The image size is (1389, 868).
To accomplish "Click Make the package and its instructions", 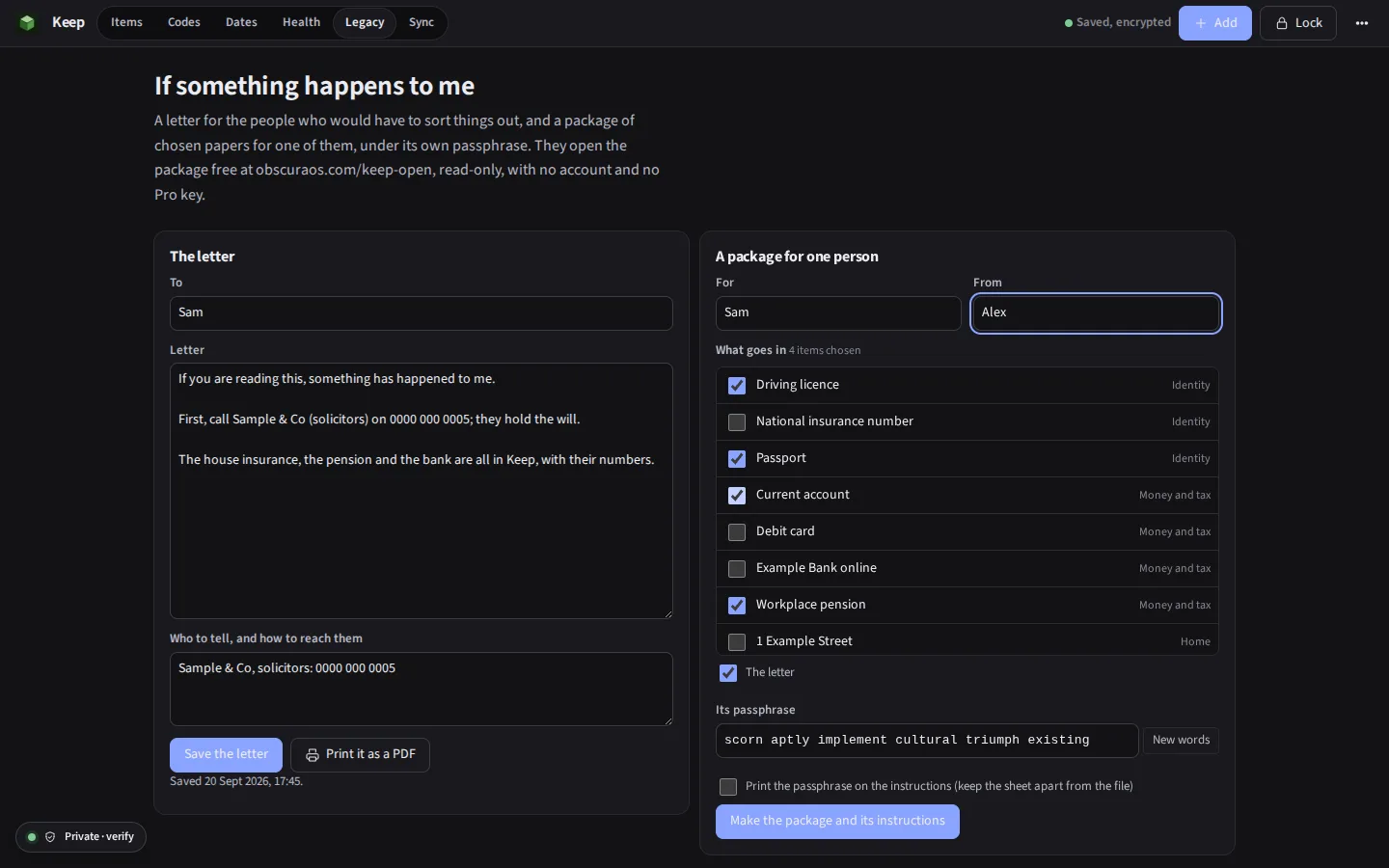I will 837,821.
